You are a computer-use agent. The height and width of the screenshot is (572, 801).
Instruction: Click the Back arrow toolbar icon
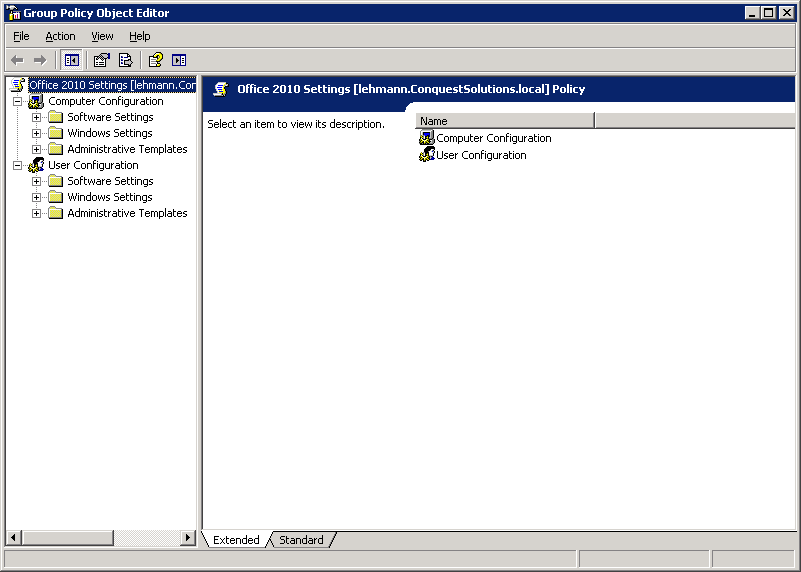point(17,60)
